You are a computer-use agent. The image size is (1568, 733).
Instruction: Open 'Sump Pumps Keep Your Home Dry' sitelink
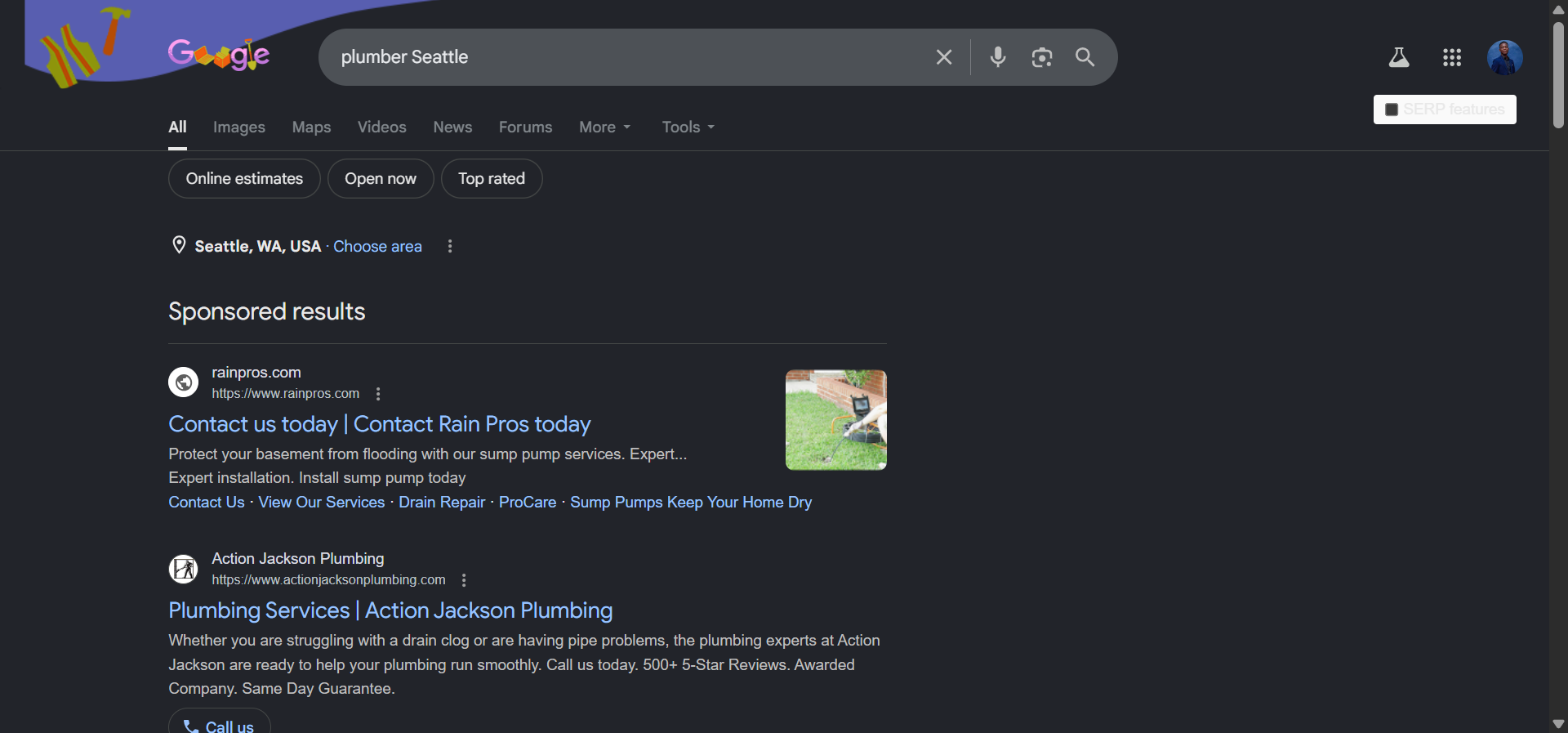point(691,503)
